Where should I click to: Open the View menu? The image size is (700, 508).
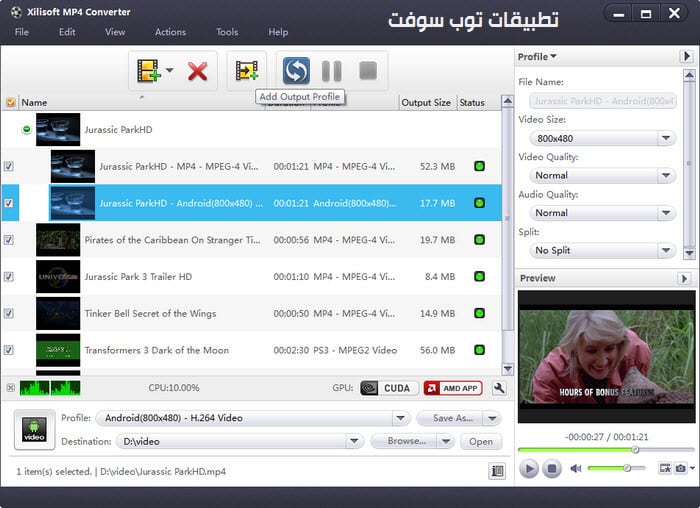coord(115,32)
